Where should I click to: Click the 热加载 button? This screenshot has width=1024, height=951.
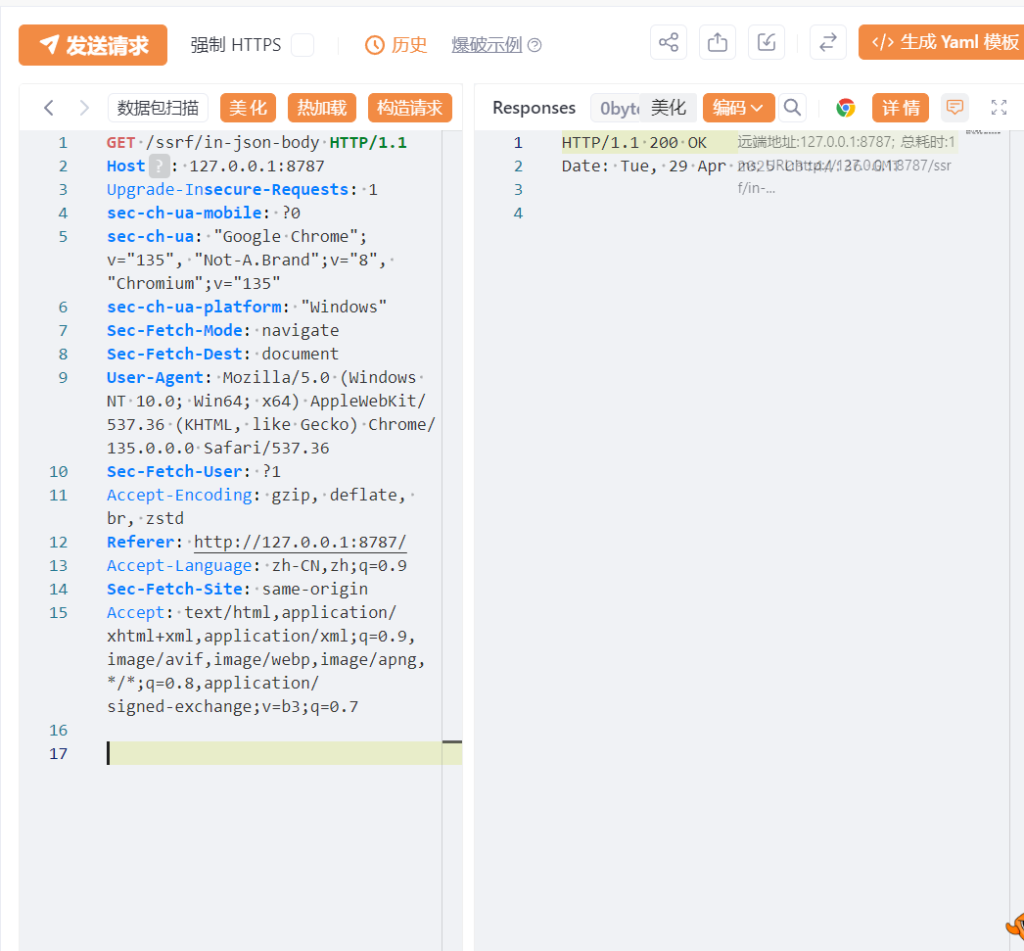(x=322, y=108)
